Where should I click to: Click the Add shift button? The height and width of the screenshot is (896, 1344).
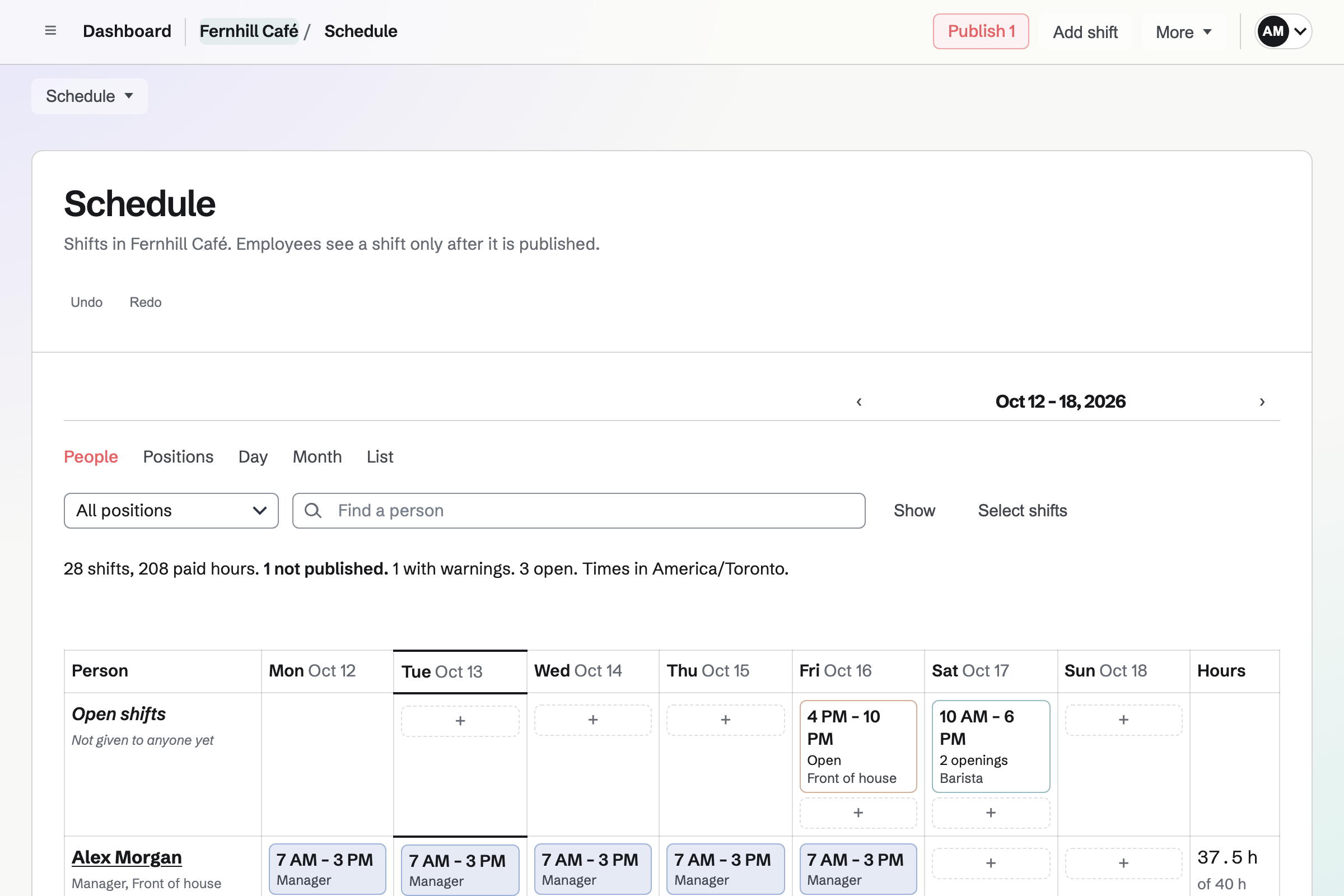tap(1085, 31)
